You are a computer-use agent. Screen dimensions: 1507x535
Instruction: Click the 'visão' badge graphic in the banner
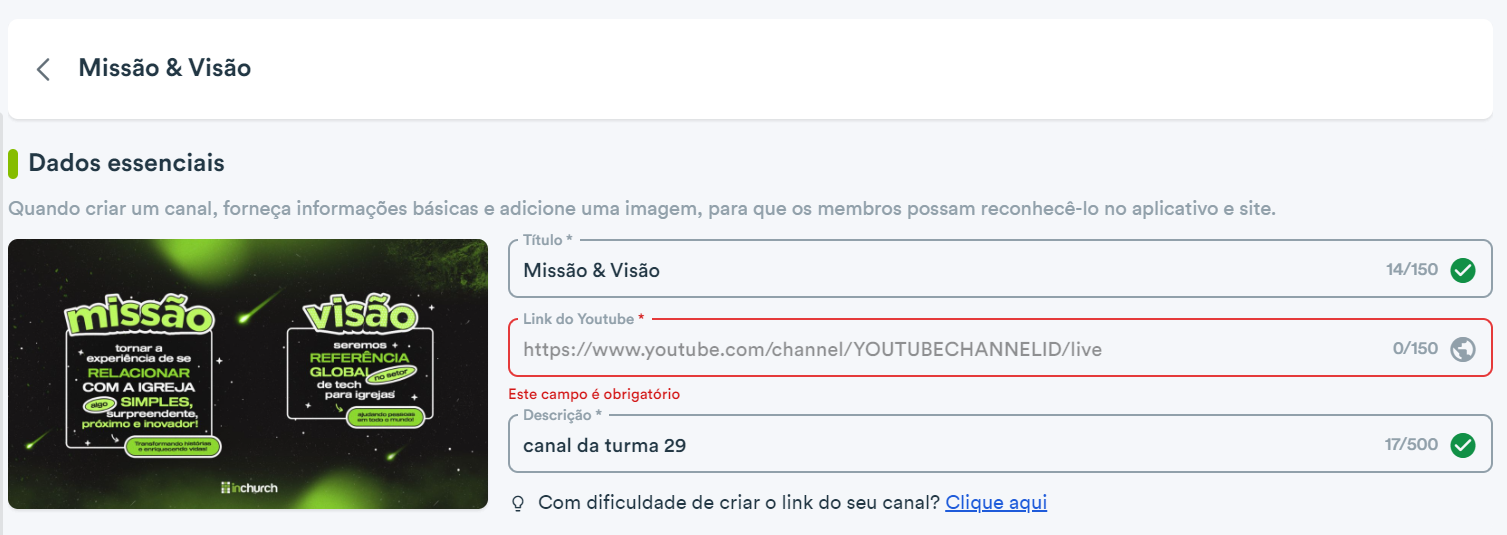coord(361,315)
